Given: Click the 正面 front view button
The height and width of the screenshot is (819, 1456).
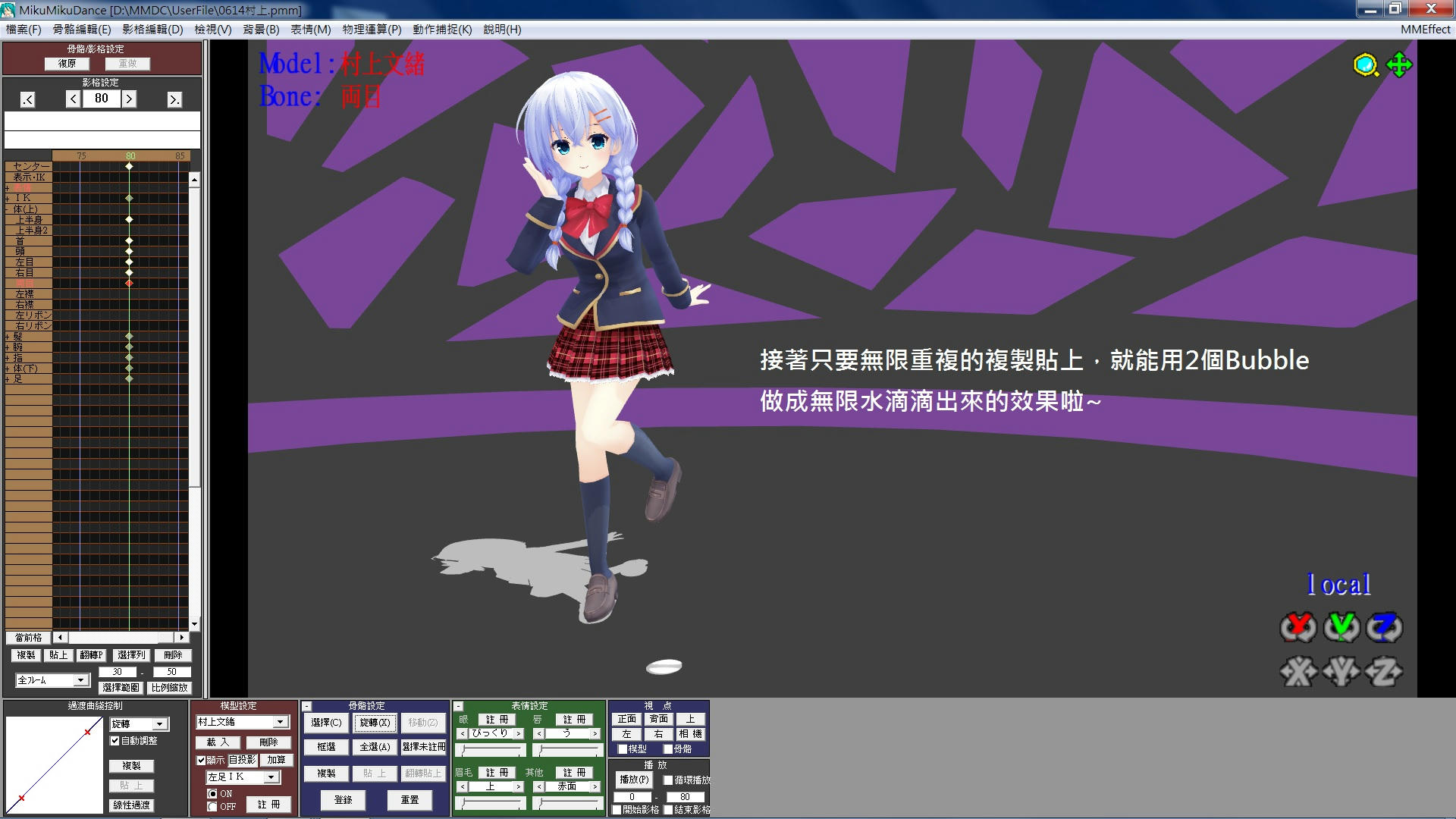Looking at the screenshot, I should tap(627, 719).
